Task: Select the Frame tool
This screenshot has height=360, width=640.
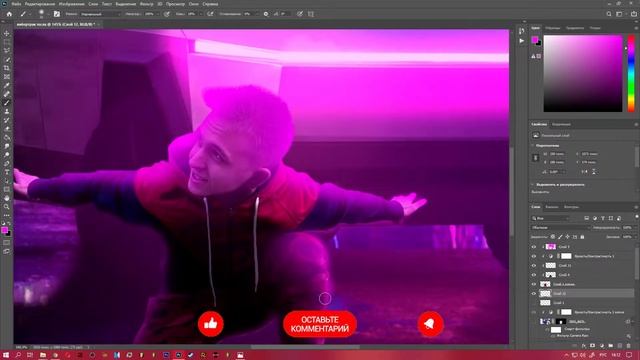Action: [7, 77]
